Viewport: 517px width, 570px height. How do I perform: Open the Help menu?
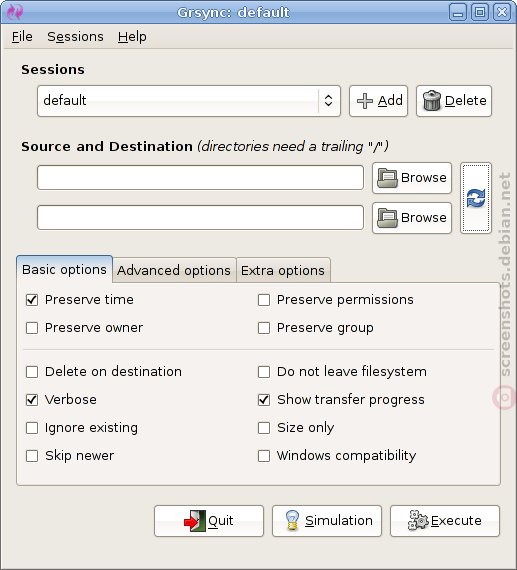(132, 37)
